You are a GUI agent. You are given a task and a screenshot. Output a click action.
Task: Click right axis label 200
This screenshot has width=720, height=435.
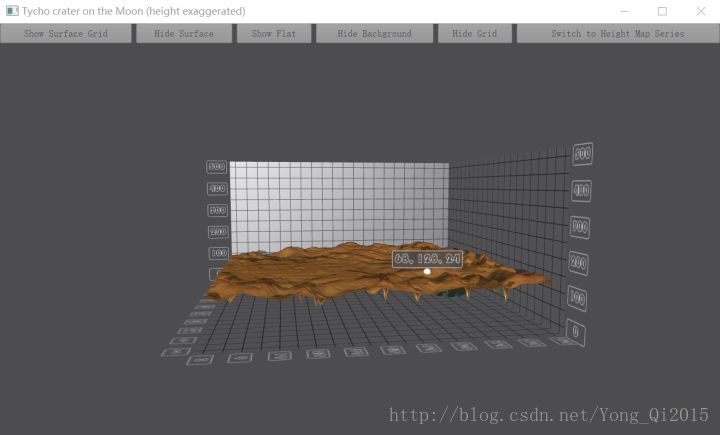[579, 263]
